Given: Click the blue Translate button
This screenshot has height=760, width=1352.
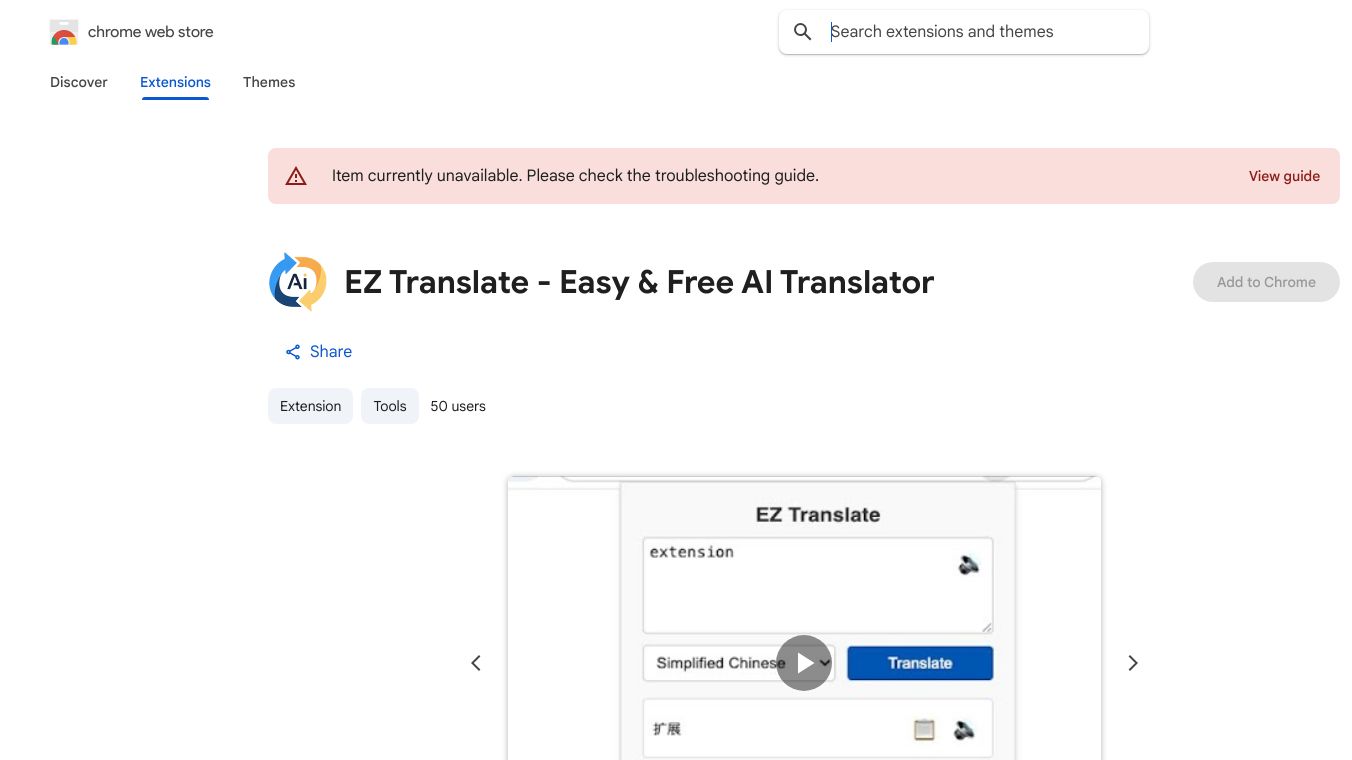Looking at the screenshot, I should (x=920, y=663).
